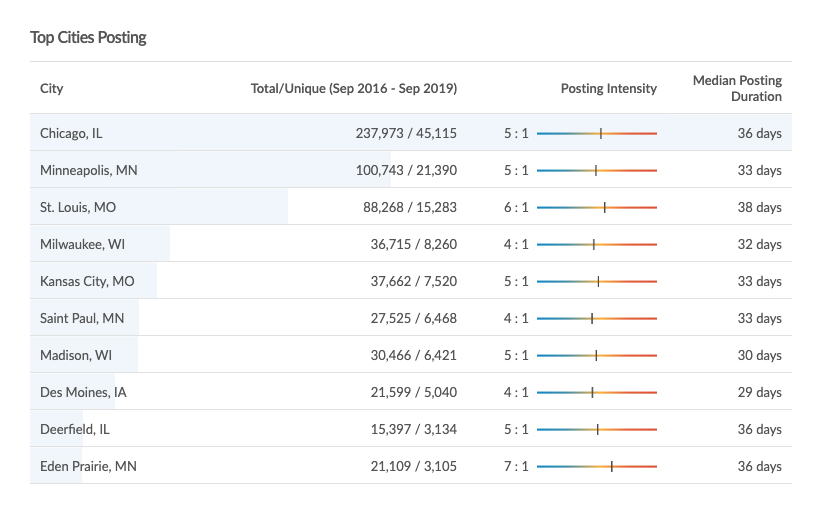Click Kansas City's posting intensity gradient bar
Screen dimensions: 822x514
point(597,282)
